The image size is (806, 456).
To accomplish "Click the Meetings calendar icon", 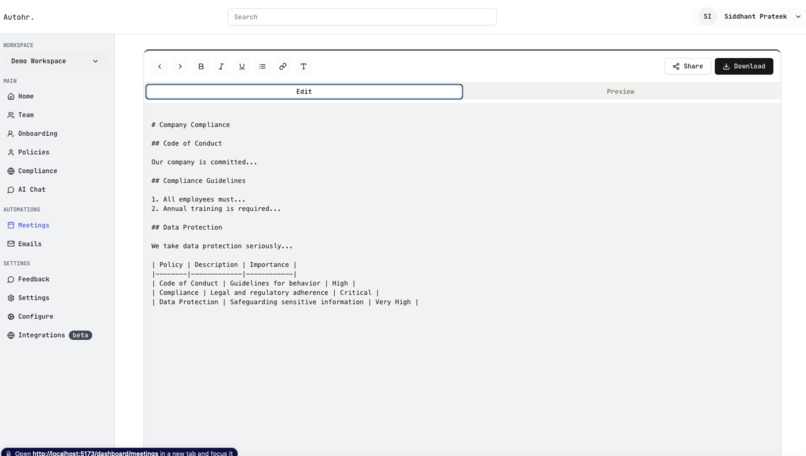I will pyautogui.click(x=11, y=225).
